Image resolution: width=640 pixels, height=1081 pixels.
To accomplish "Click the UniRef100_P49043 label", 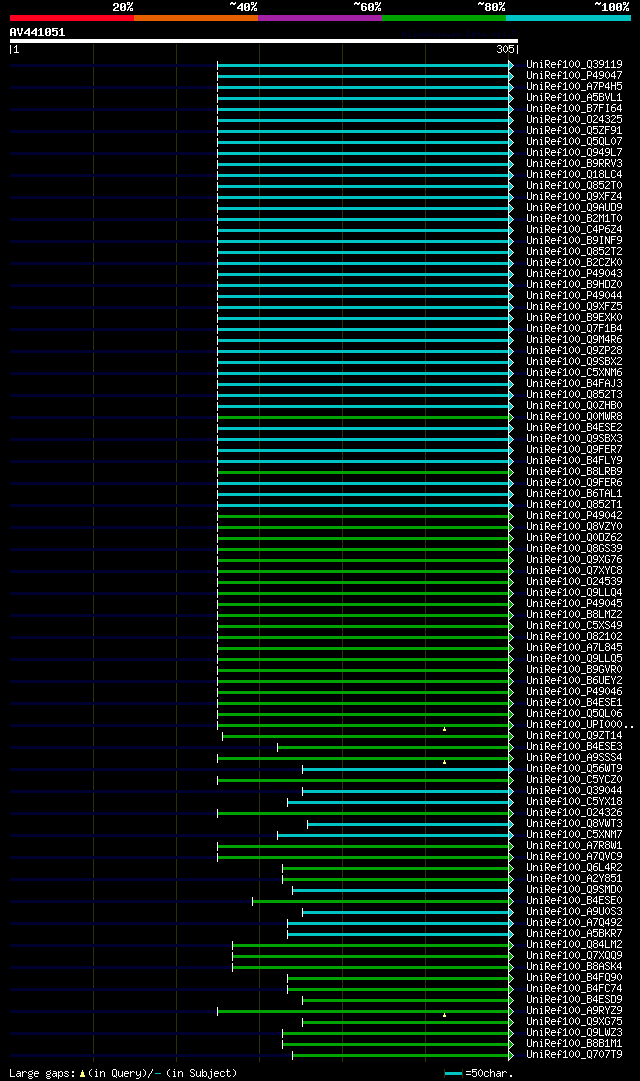I will (574, 274).
